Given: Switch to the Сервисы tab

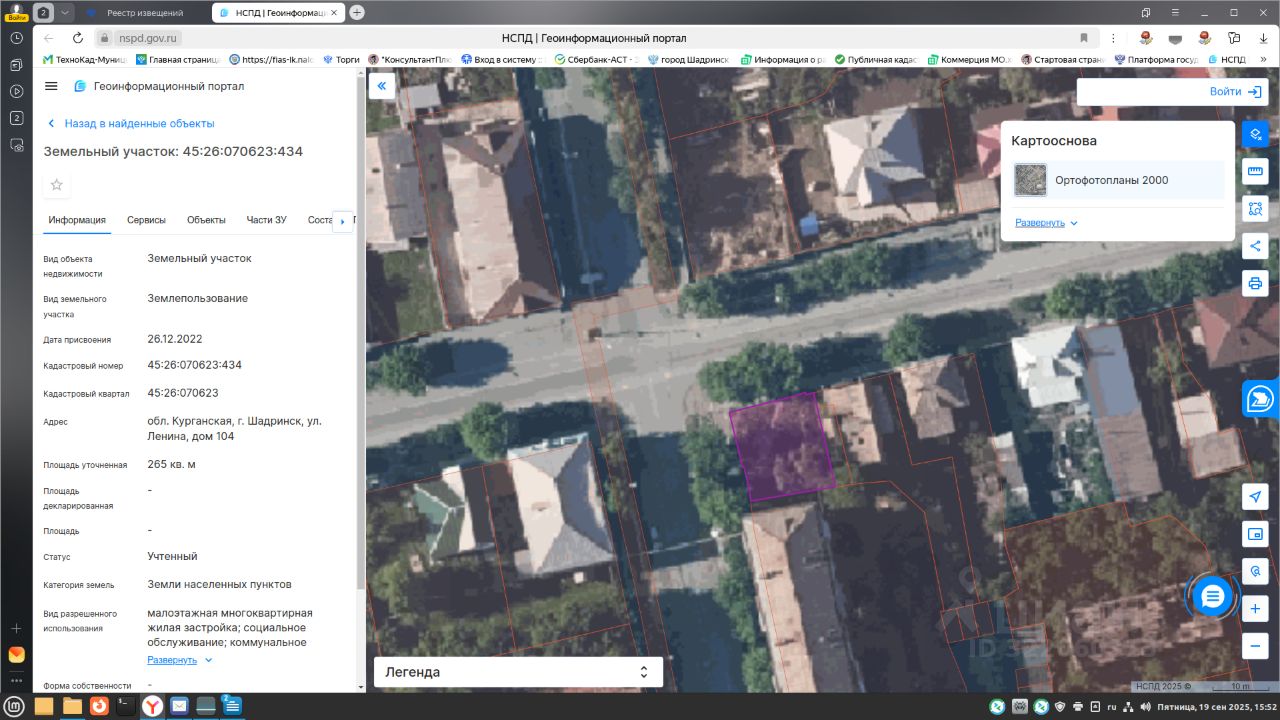Looking at the screenshot, I should (x=146, y=220).
